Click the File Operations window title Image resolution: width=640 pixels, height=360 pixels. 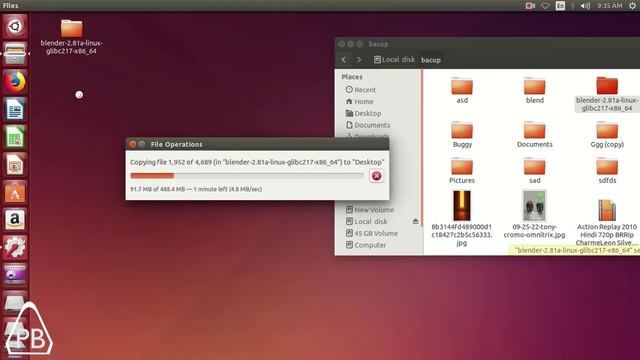(x=176, y=144)
